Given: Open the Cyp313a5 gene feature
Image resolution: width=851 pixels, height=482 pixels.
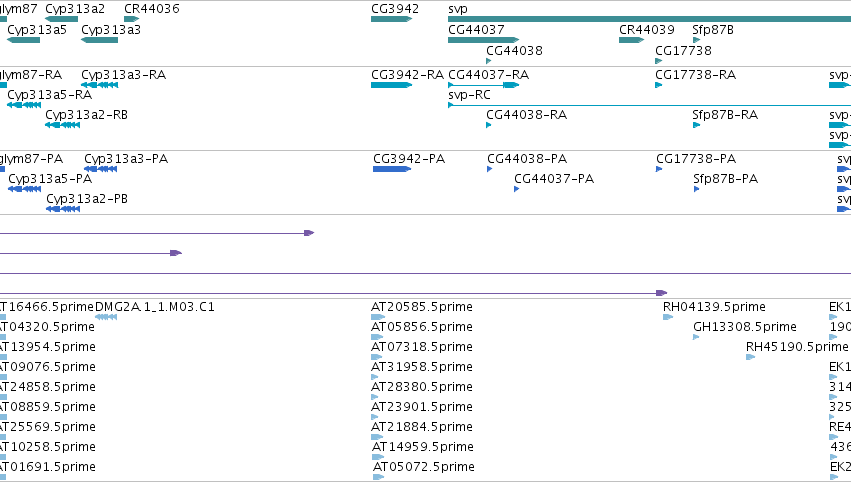Looking at the screenshot, I should [23, 40].
